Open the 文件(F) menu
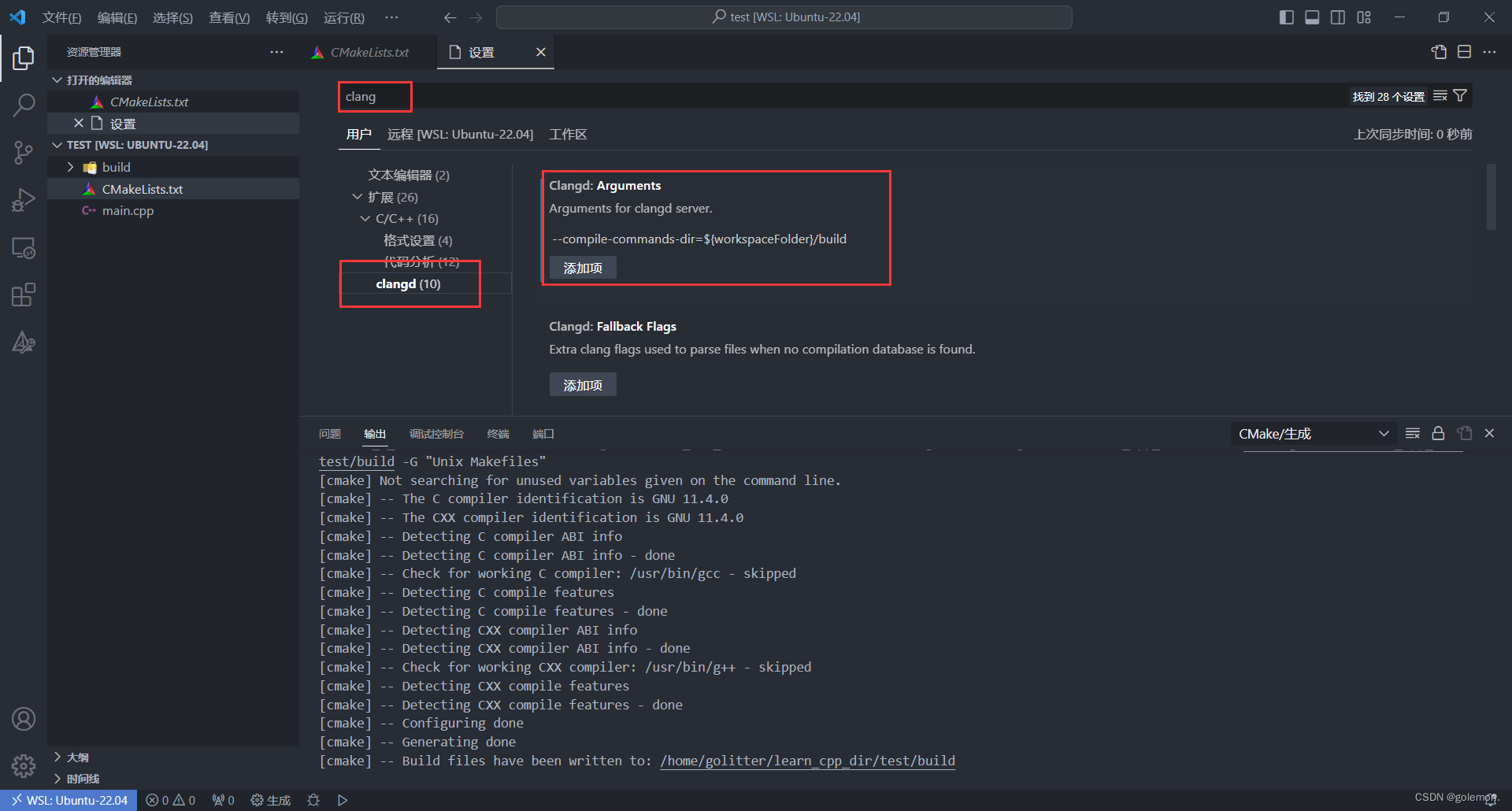This screenshot has width=1512, height=811. (61, 17)
